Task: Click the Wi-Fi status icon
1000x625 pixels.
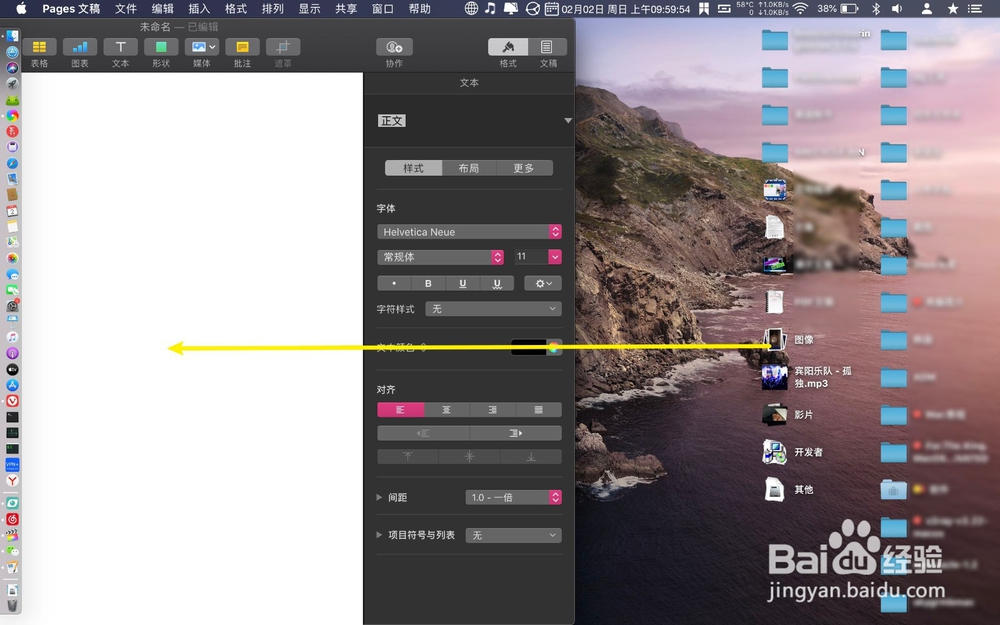Action: (x=800, y=9)
